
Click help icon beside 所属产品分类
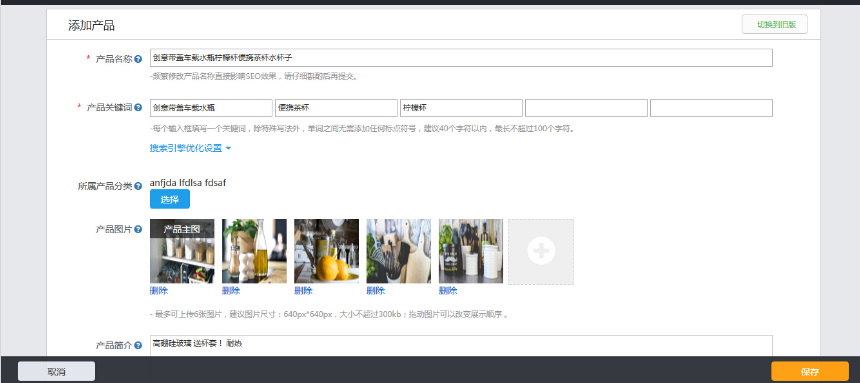tap(138, 187)
